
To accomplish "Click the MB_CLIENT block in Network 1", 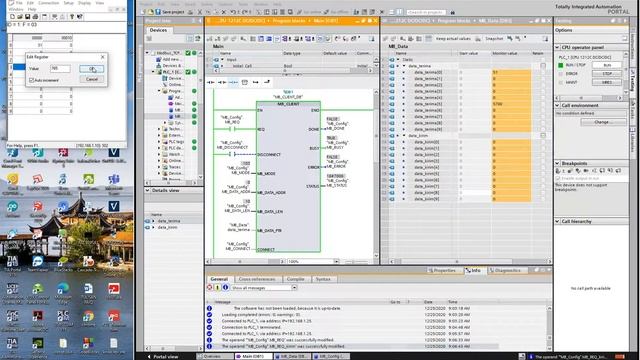I will [288, 177].
